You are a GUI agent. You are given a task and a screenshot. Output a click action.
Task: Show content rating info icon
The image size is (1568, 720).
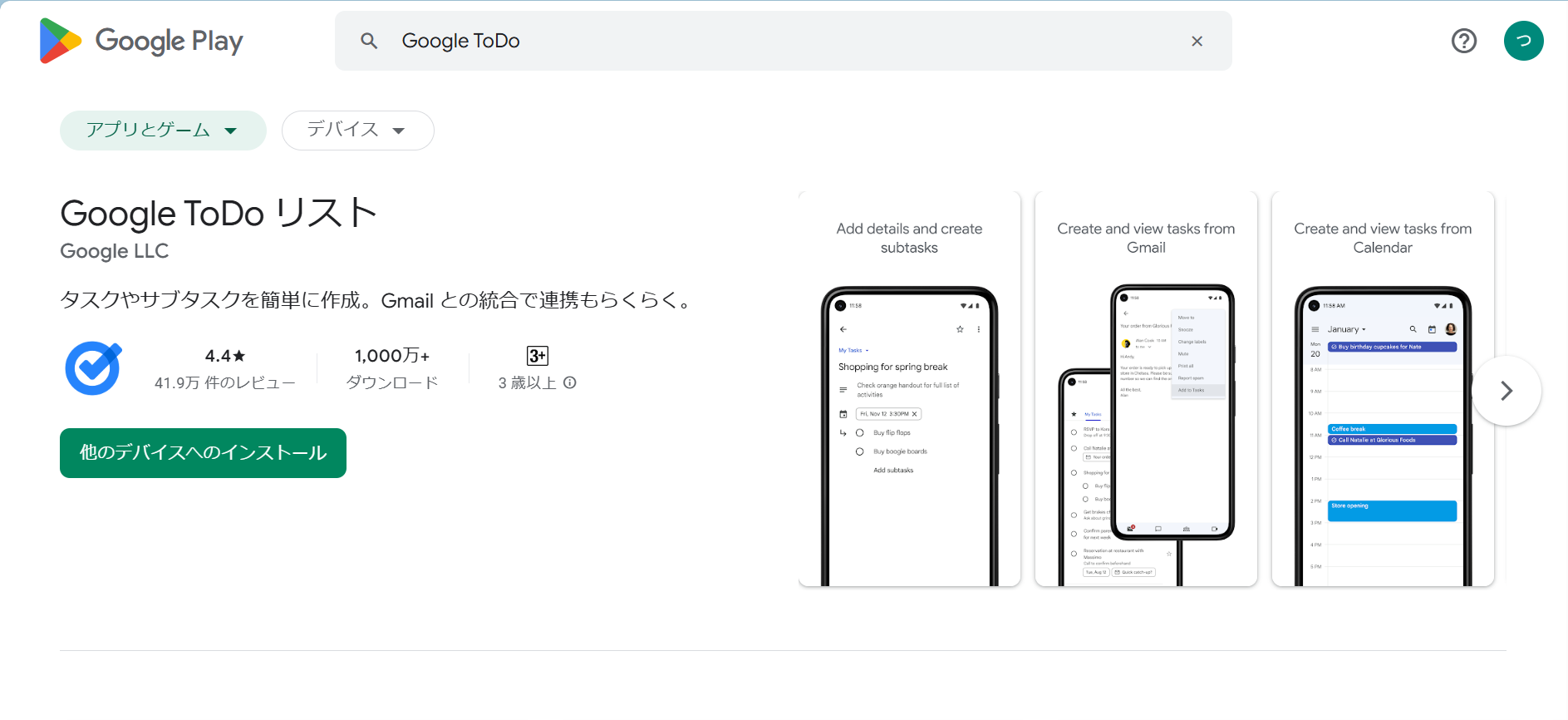coord(570,382)
